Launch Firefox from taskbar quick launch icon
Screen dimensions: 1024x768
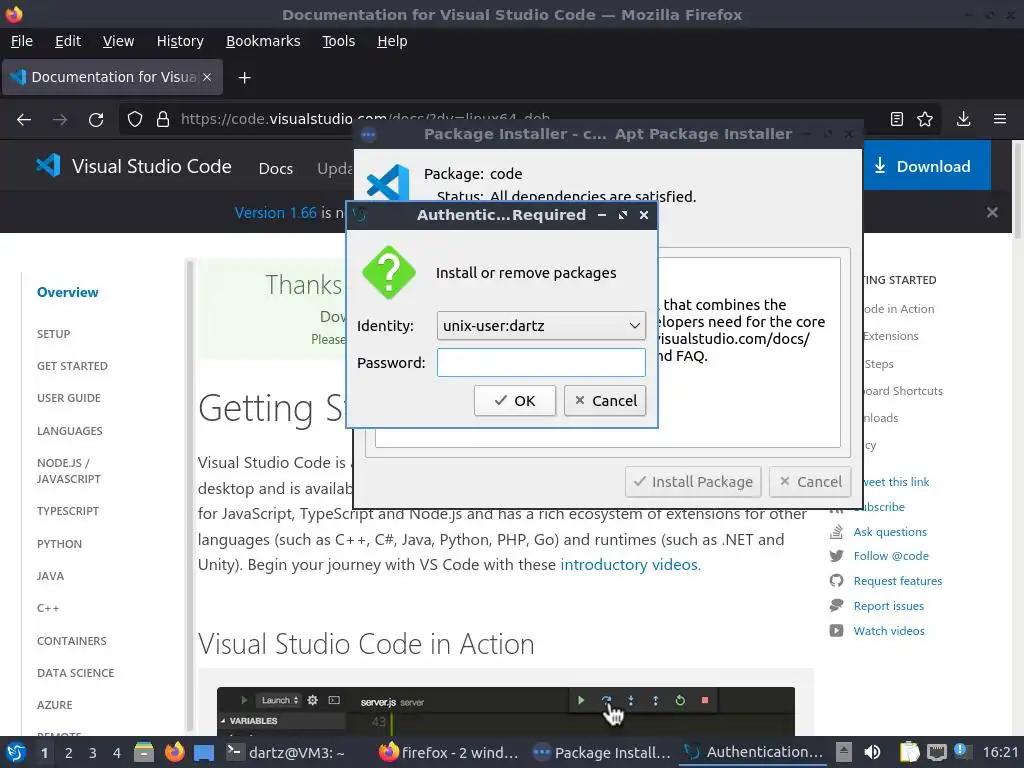[174, 752]
